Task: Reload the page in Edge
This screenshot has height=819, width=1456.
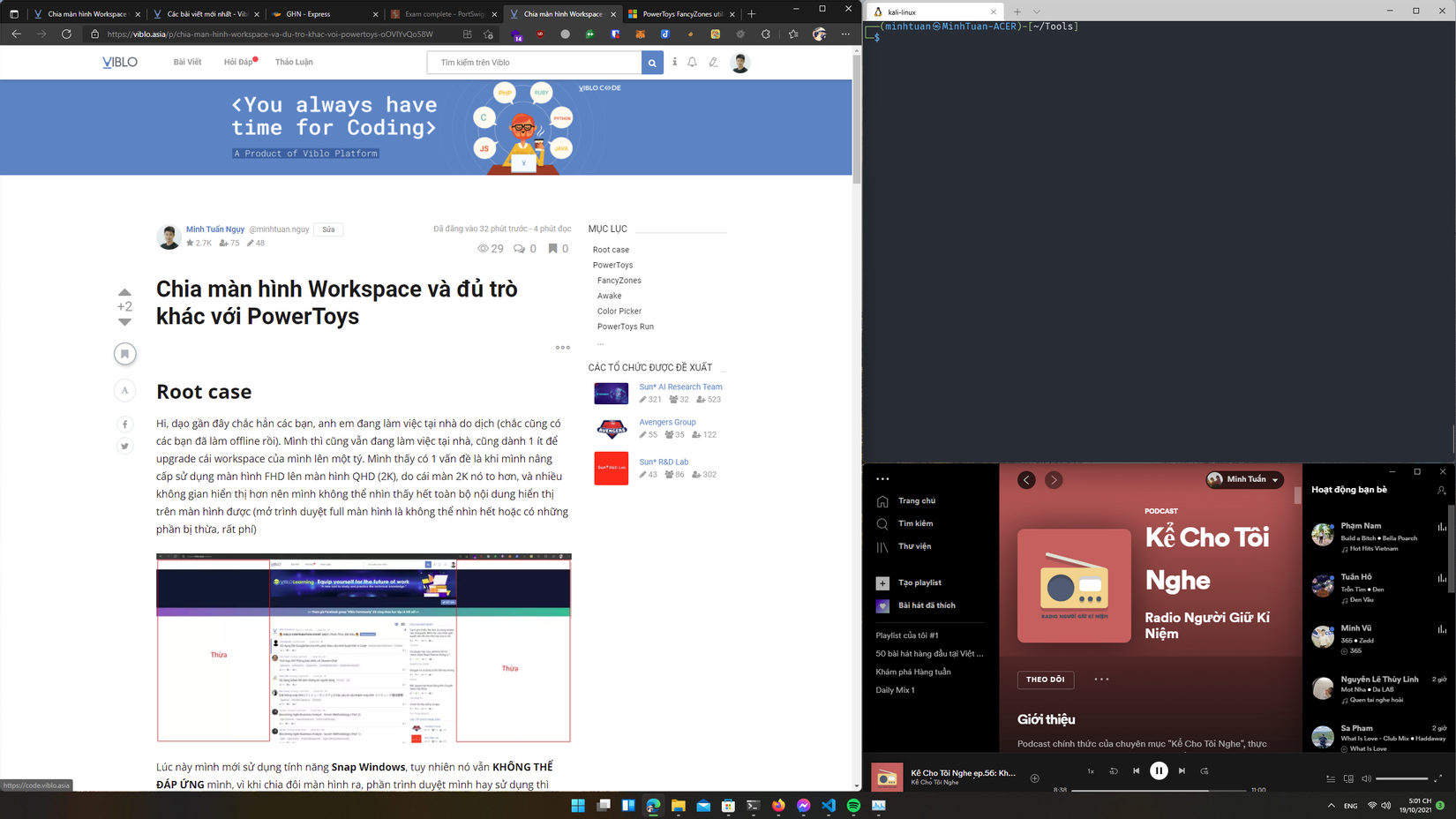Action: tap(66, 34)
